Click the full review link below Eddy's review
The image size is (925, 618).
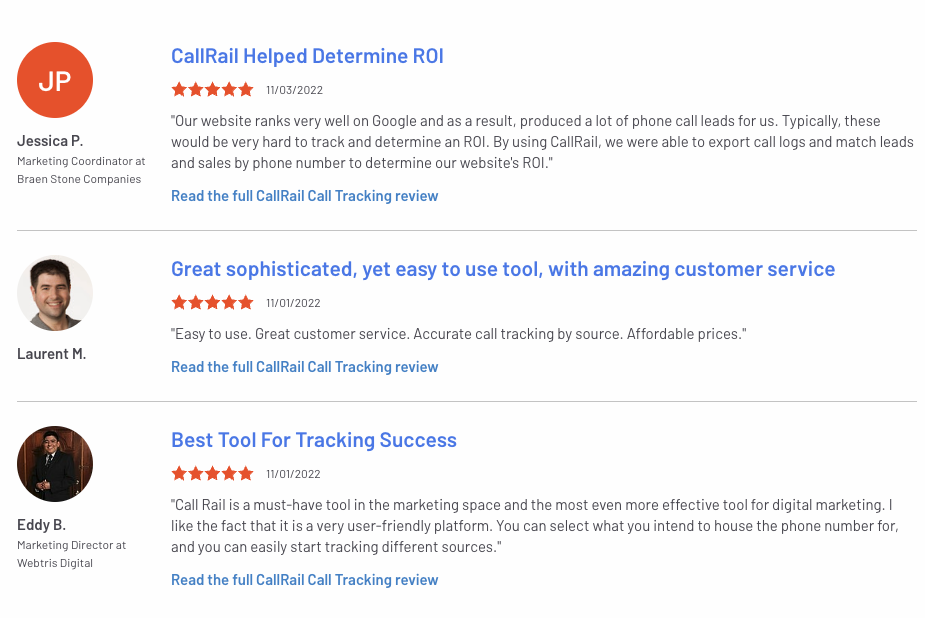pyautogui.click(x=304, y=579)
